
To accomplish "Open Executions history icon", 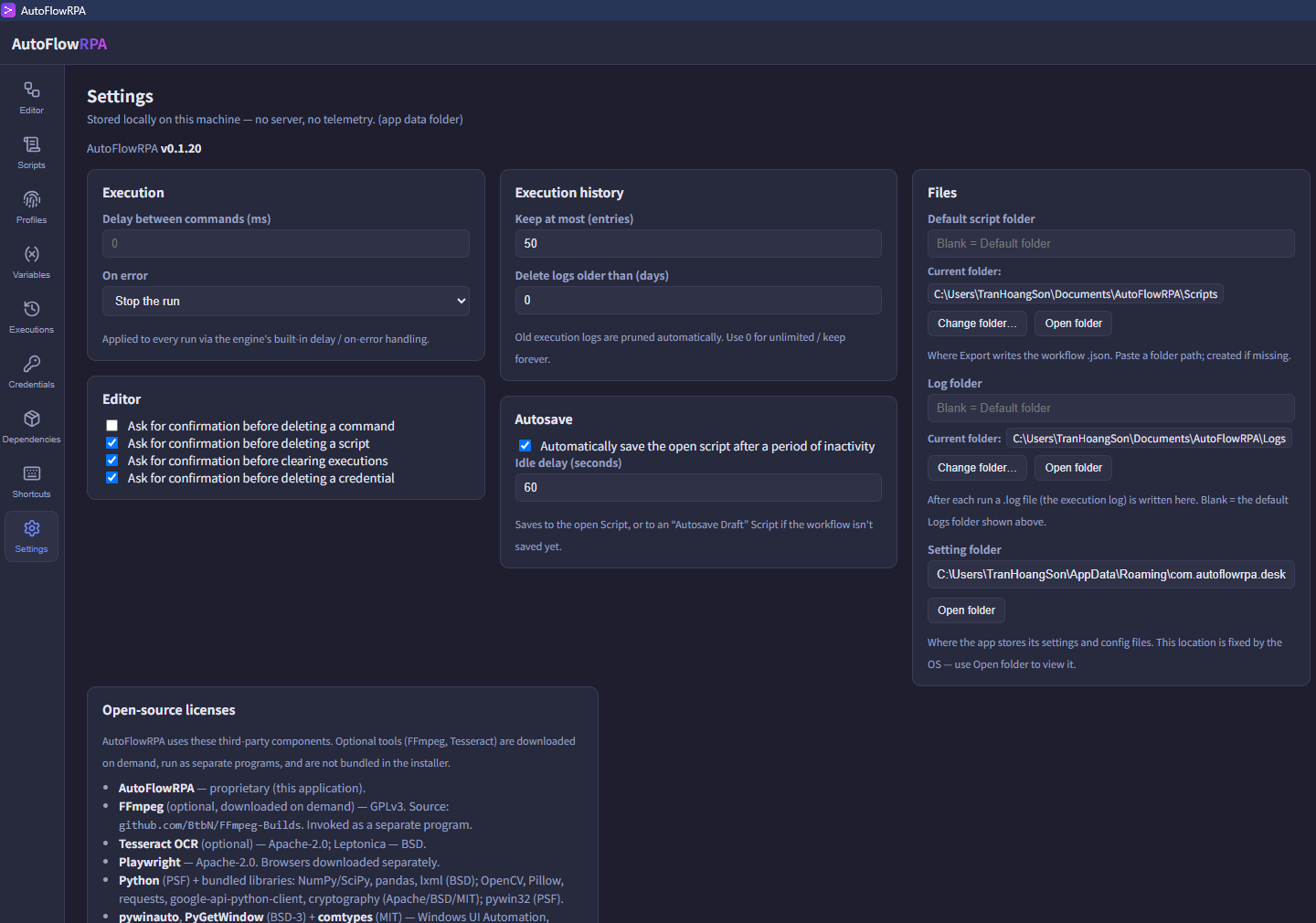I will coord(32,309).
